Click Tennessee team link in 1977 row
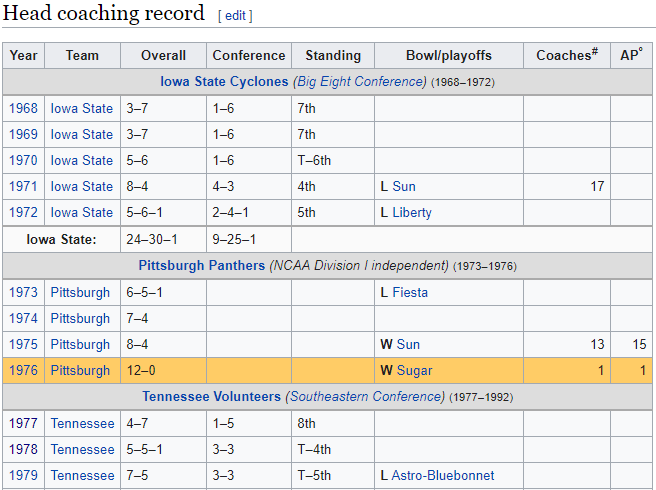The width and height of the screenshot is (656, 490). pyautogui.click(x=82, y=423)
